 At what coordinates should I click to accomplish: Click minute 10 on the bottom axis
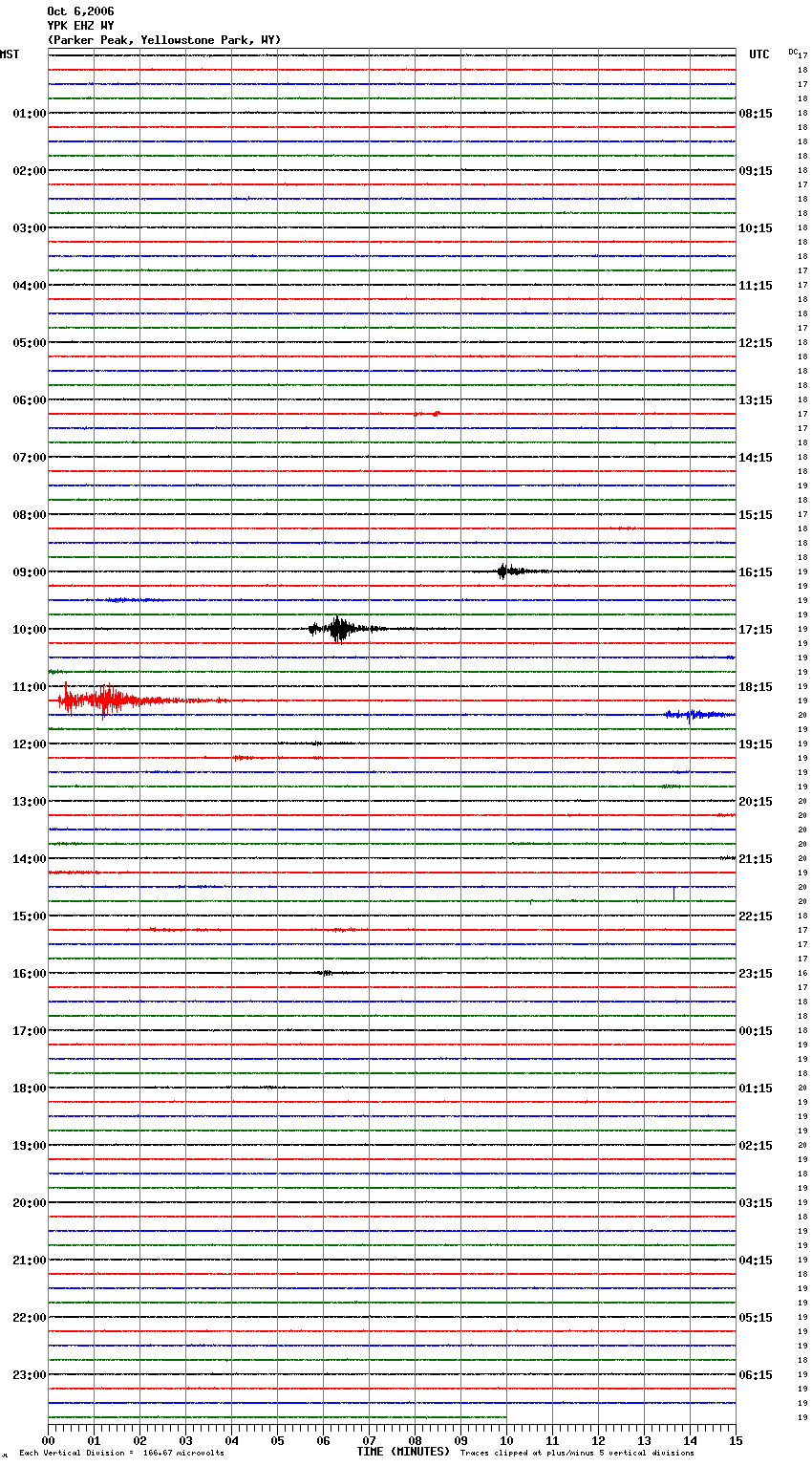[x=506, y=1440]
